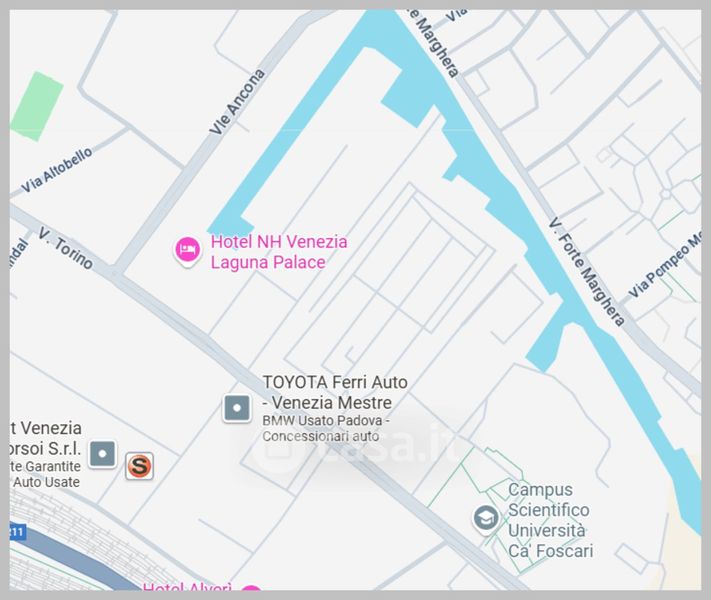Image resolution: width=711 pixels, height=600 pixels.
Task: Select the TOYOTA Ferri Auto square marker
Action: click(237, 408)
